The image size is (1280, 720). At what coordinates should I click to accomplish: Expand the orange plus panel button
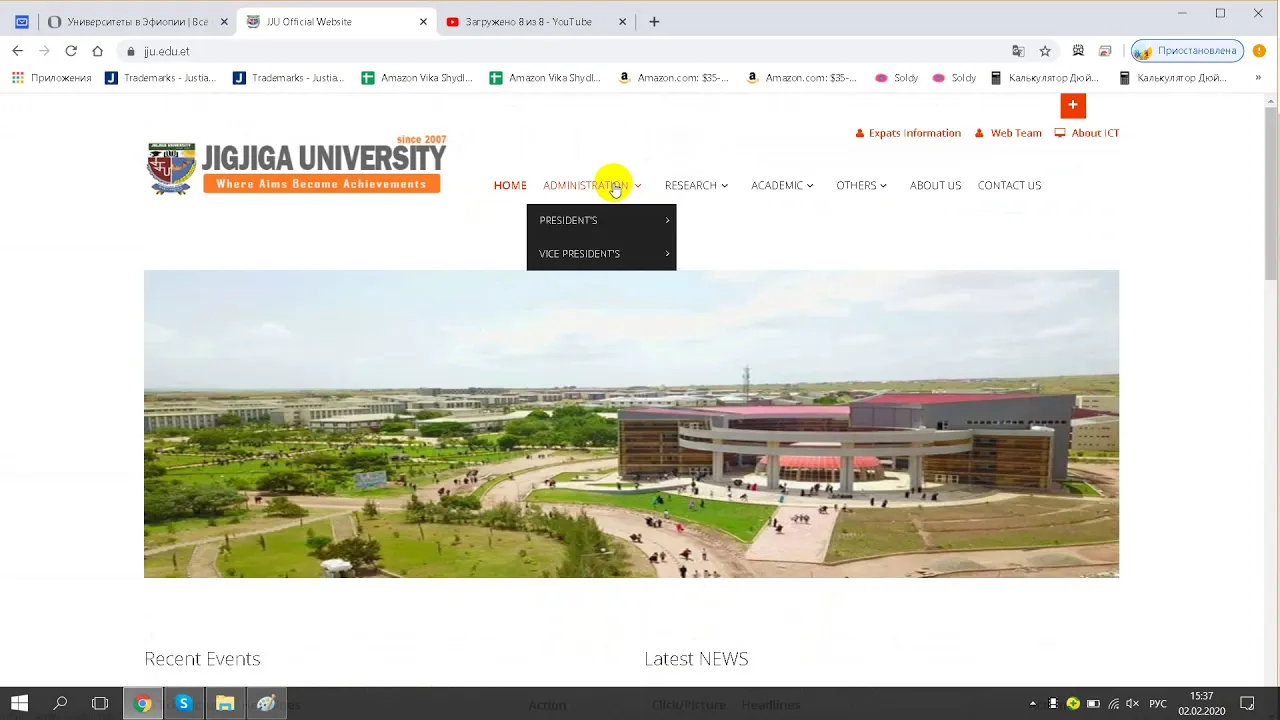[1073, 105]
